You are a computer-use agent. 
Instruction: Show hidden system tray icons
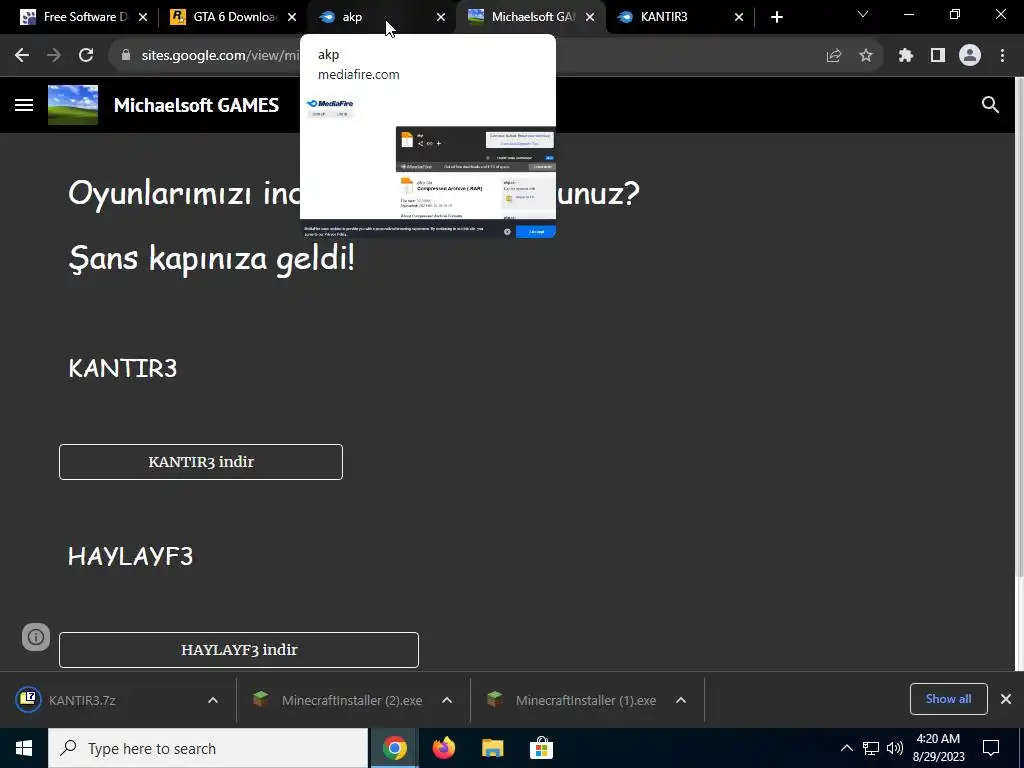pyautogui.click(x=846, y=748)
